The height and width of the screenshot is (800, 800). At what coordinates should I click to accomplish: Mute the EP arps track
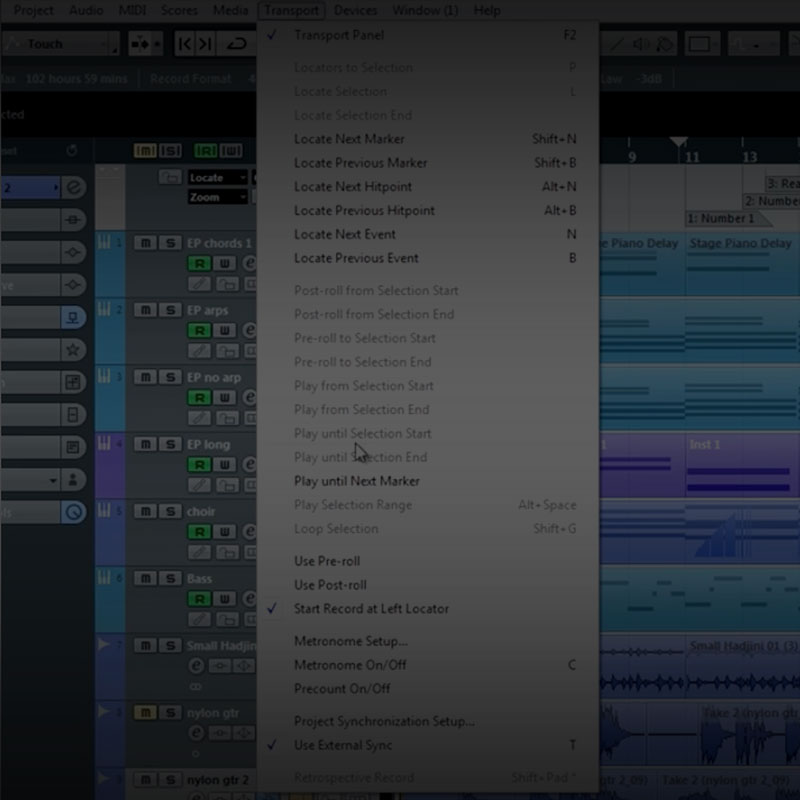coord(145,310)
